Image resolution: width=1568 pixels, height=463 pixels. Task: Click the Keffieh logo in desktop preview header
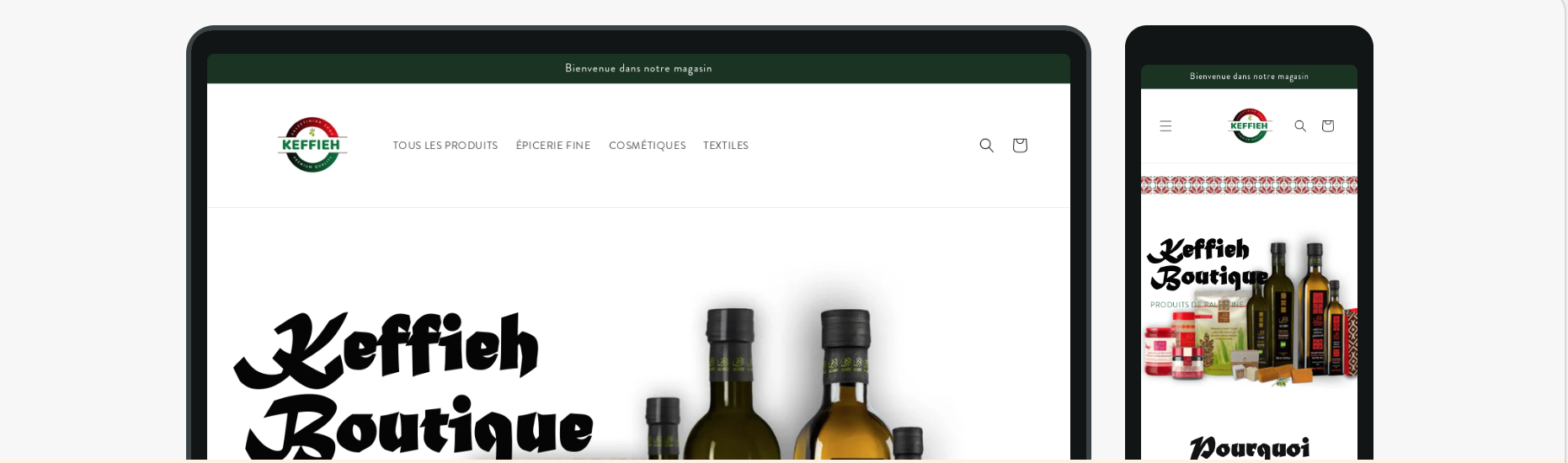click(x=312, y=145)
